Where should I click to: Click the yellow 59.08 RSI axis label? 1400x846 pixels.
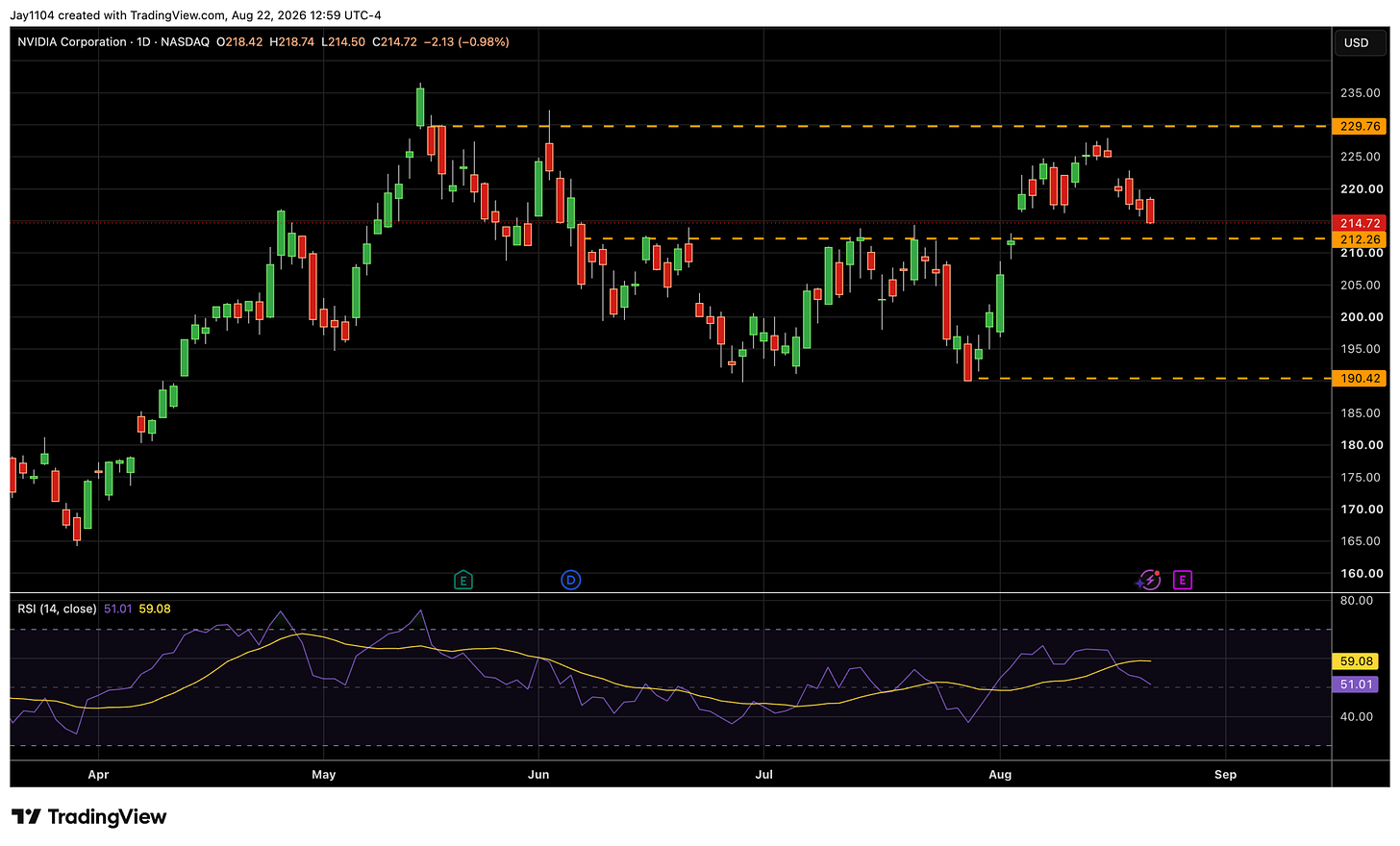tap(1357, 661)
